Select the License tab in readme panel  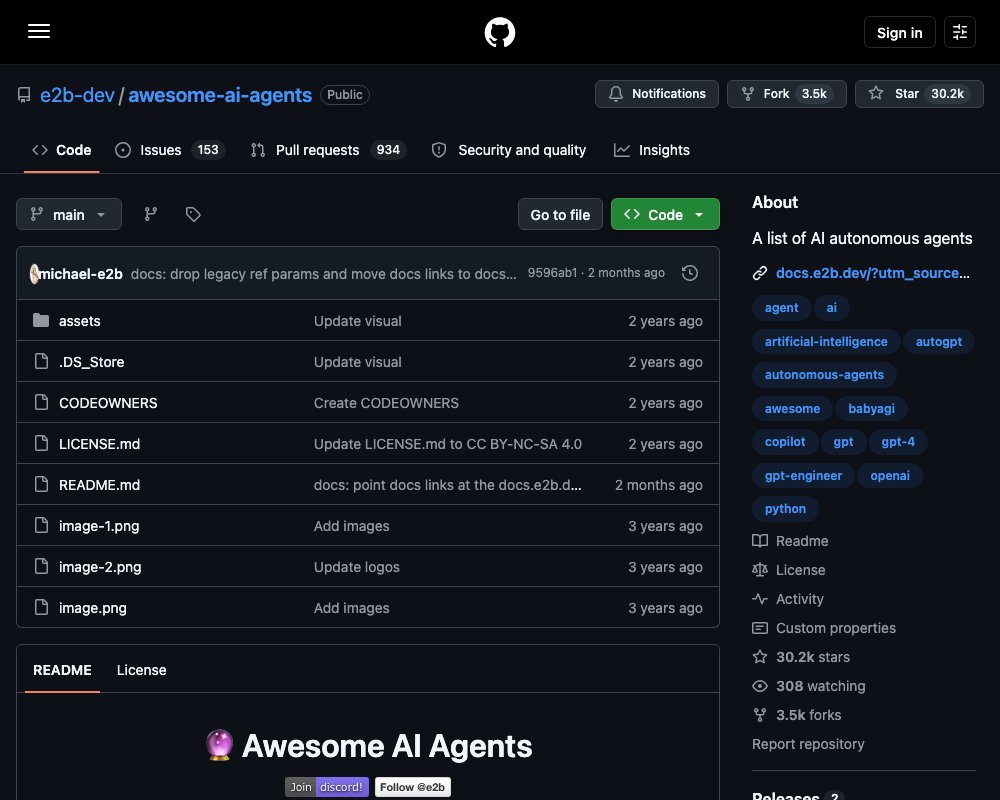(142, 670)
